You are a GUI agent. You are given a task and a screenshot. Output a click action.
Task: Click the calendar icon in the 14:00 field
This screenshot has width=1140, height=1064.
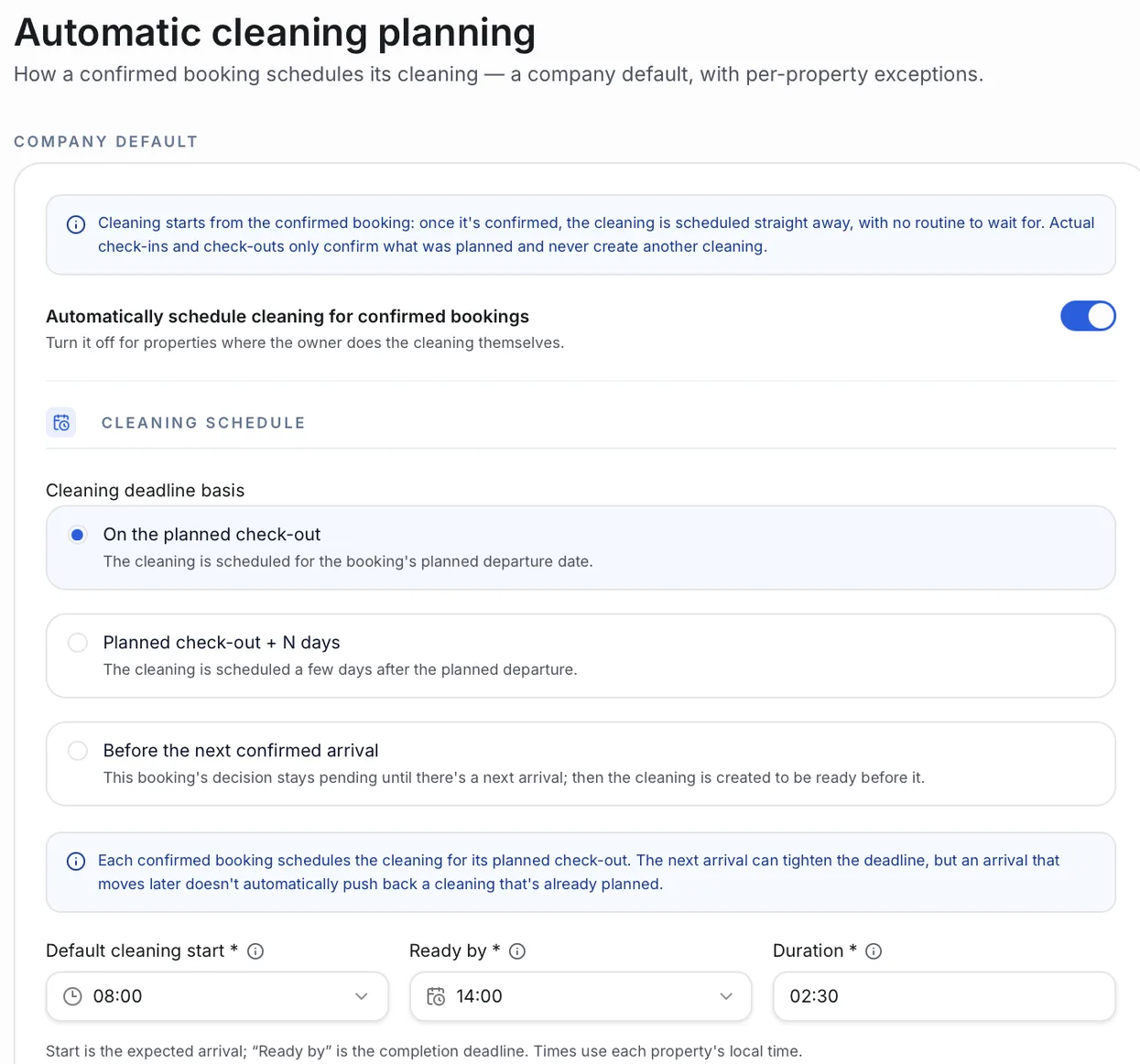(x=436, y=996)
